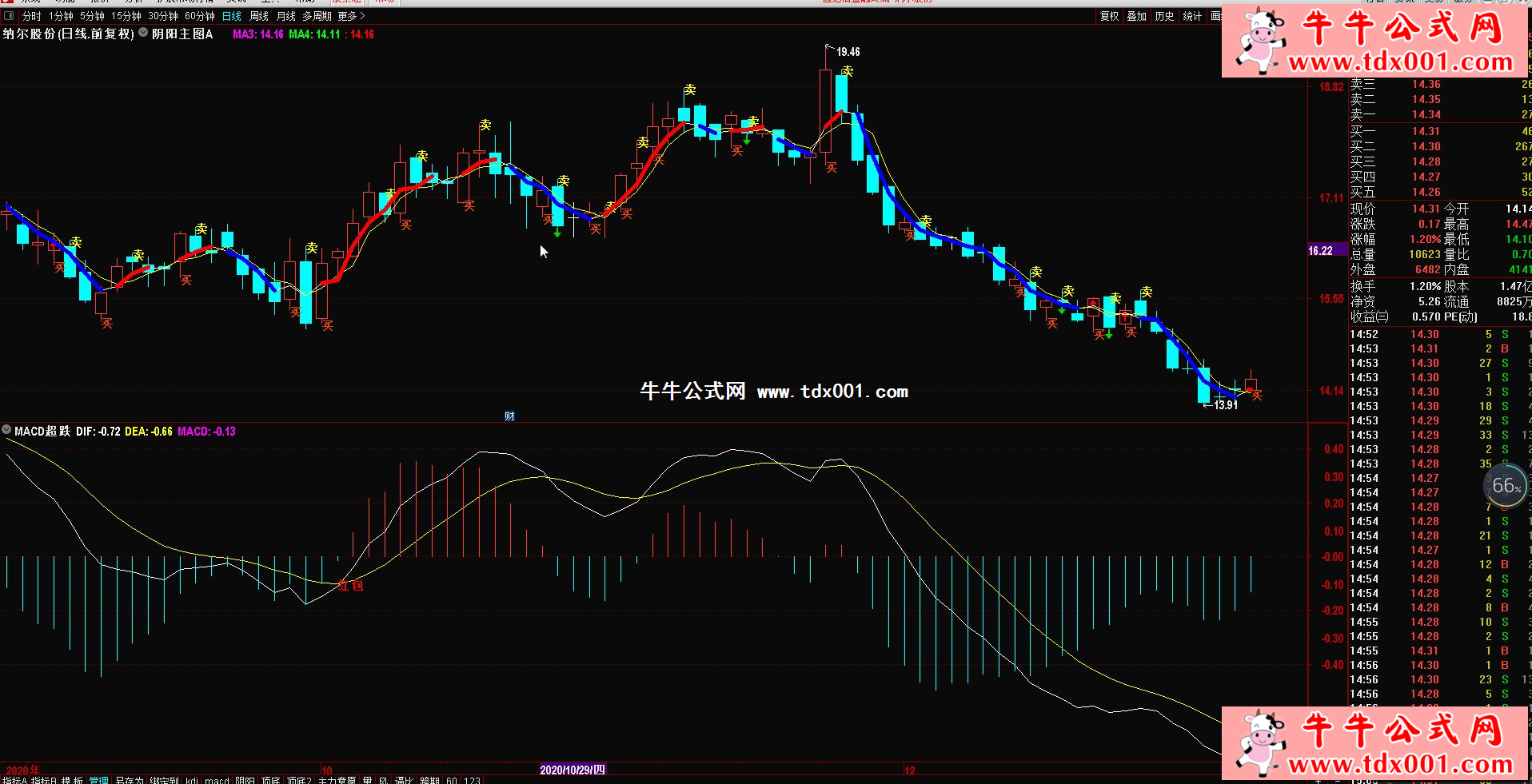Screen dimensions: 1532x784
Task: Select the 123 indicator tab
Action: (472, 780)
